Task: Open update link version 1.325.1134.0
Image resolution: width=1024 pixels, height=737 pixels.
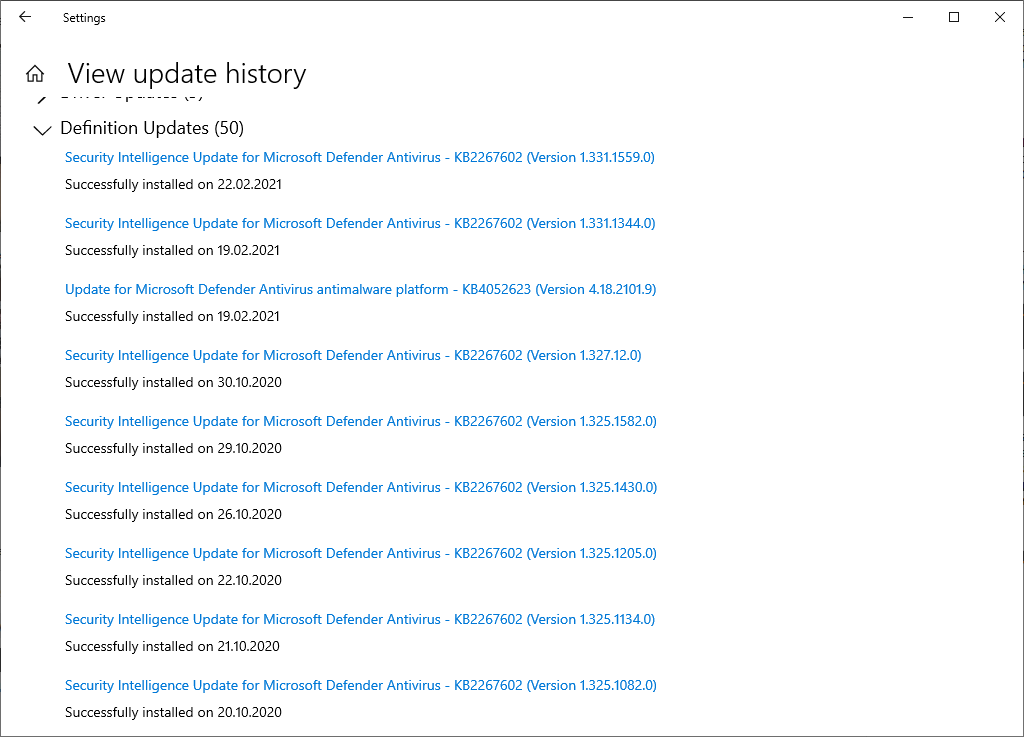Action: (x=360, y=619)
